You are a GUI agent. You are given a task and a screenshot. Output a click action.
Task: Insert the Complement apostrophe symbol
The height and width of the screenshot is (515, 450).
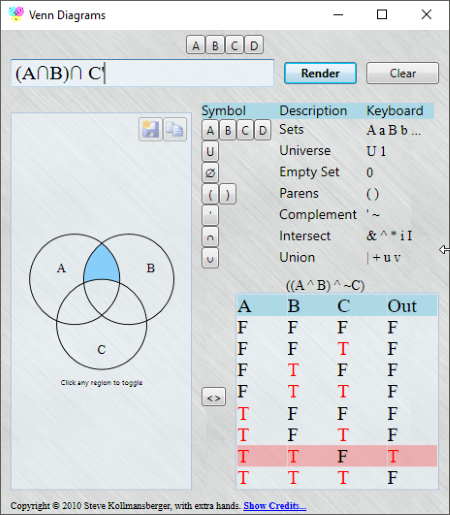coord(210,215)
